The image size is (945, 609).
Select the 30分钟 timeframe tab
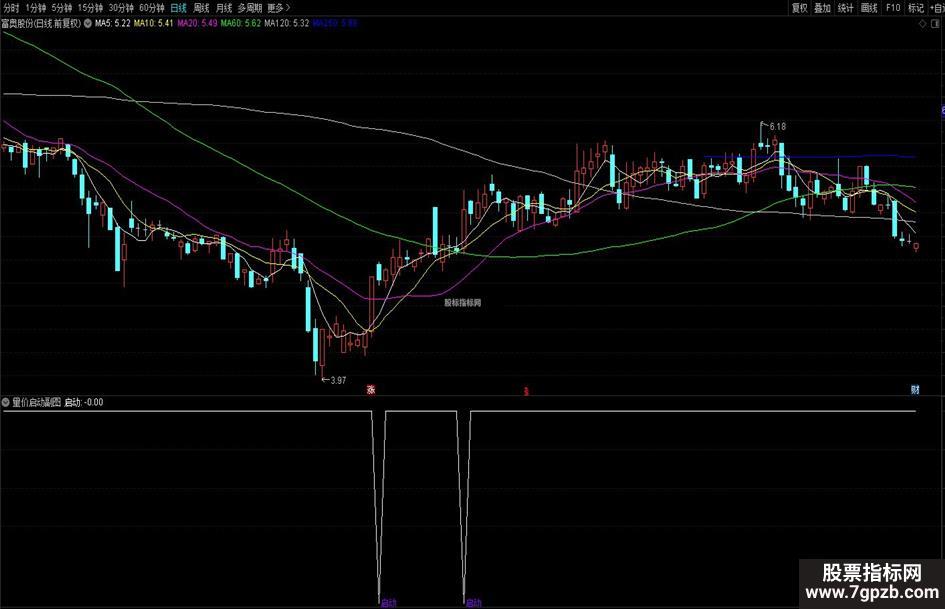[121, 8]
